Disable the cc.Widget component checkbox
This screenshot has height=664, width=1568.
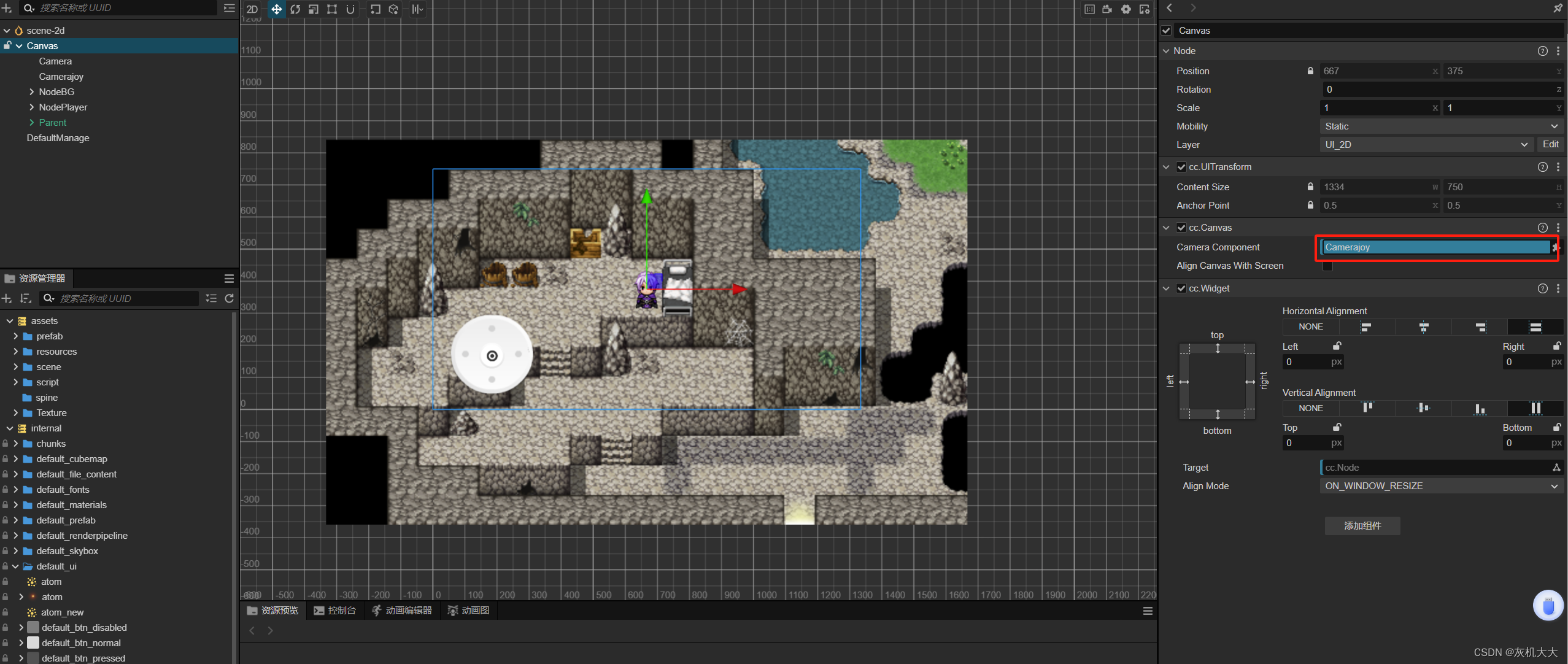(x=1181, y=288)
